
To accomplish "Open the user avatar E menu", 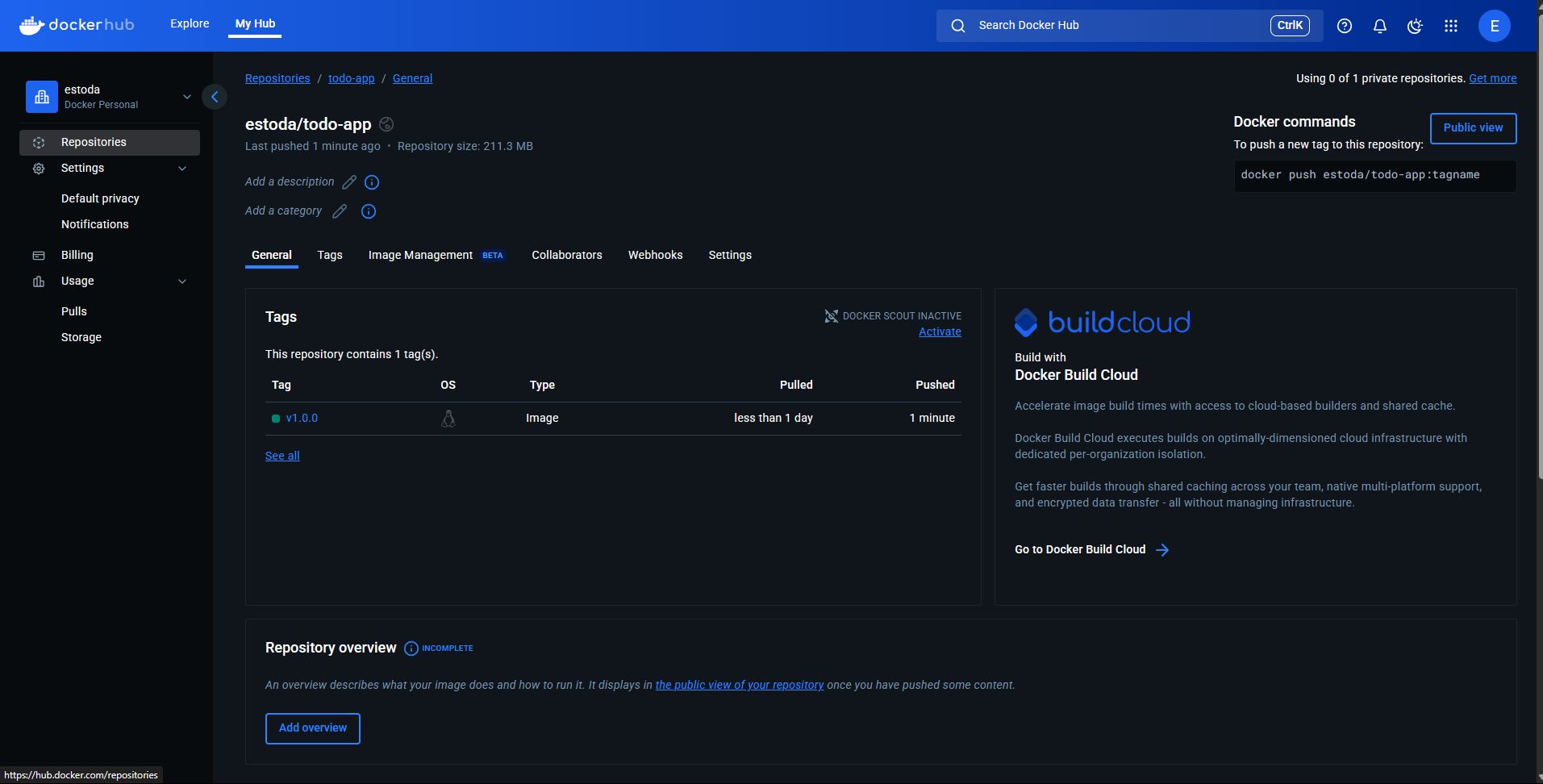I will point(1494,26).
